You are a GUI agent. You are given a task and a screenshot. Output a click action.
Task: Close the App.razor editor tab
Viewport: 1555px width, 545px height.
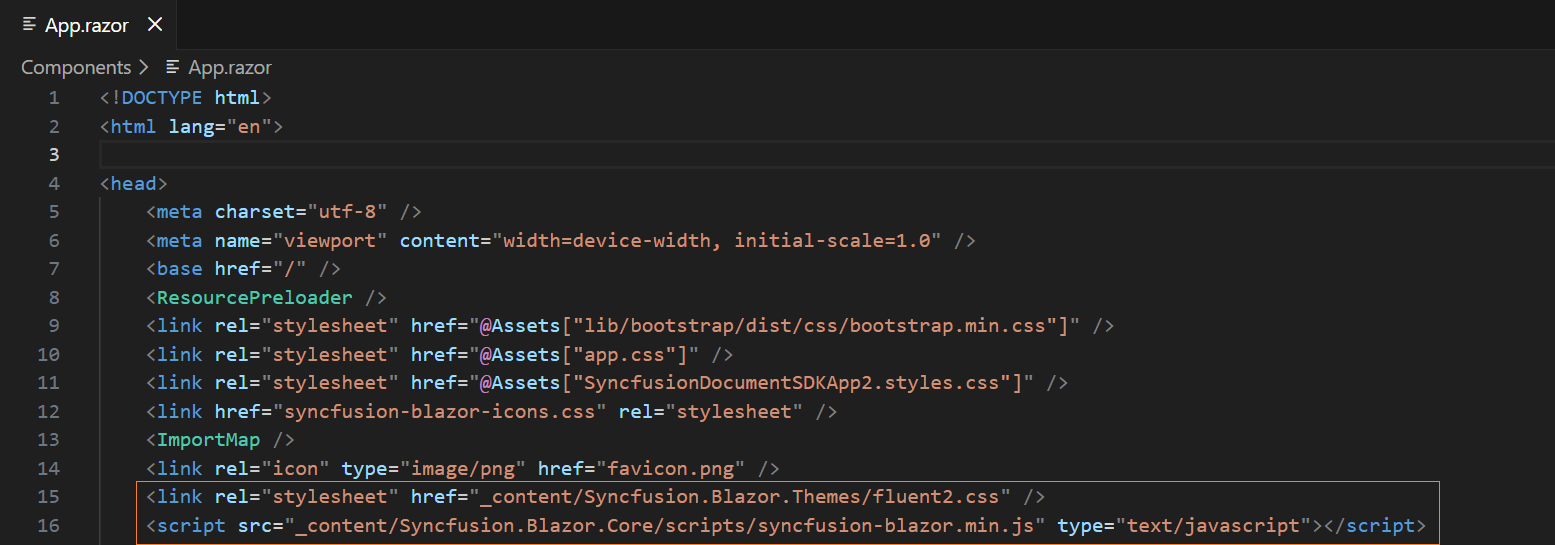(155, 25)
